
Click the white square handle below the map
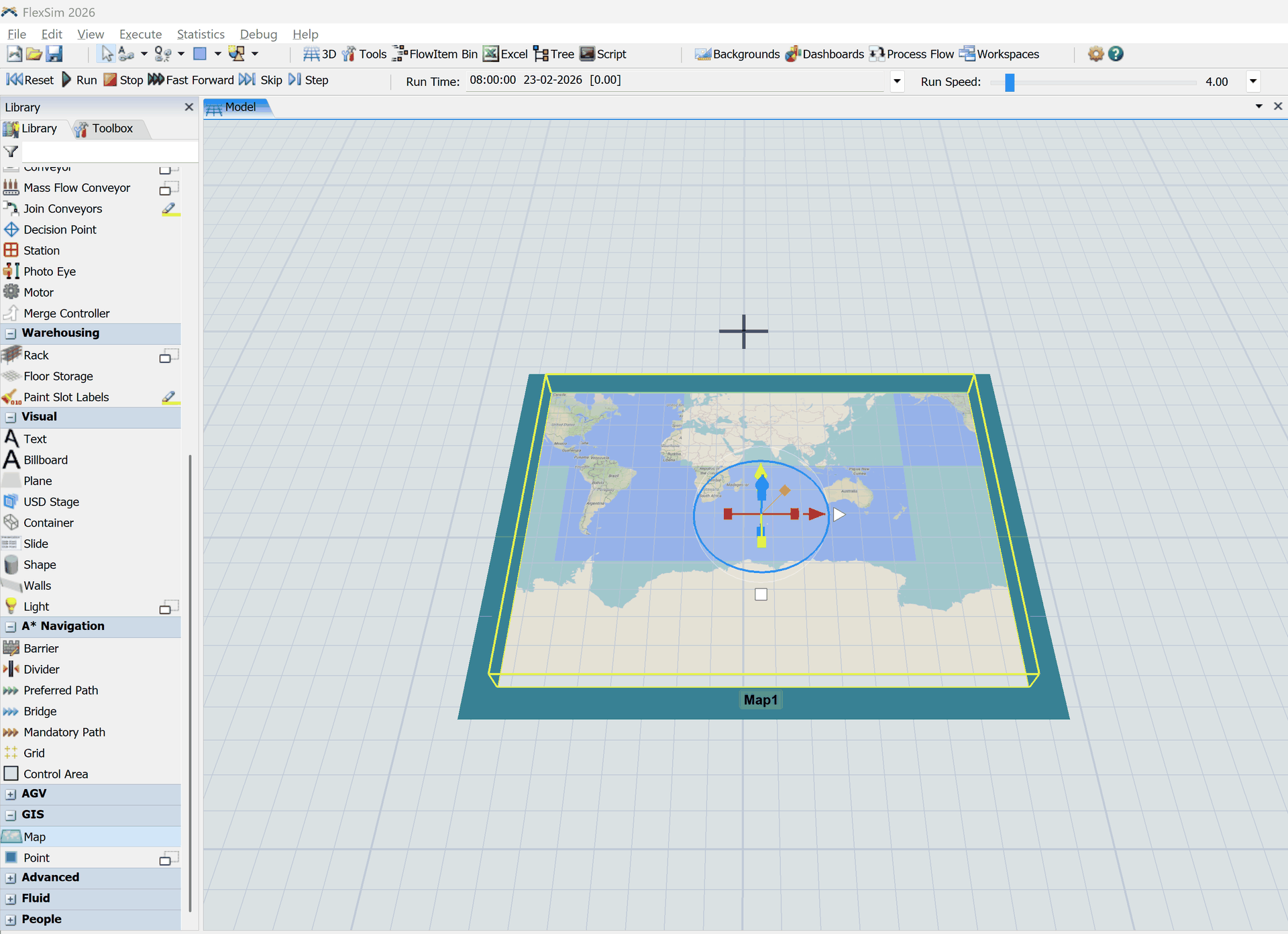(761, 594)
